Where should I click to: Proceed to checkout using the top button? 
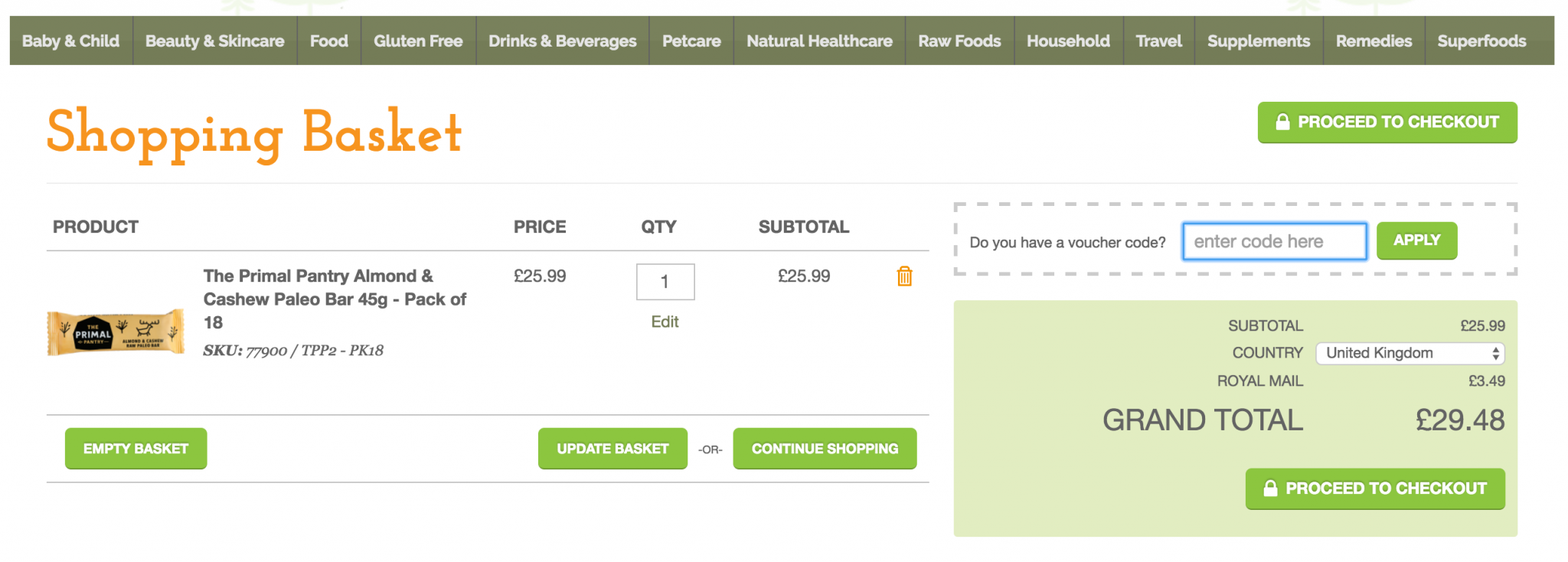[1387, 123]
